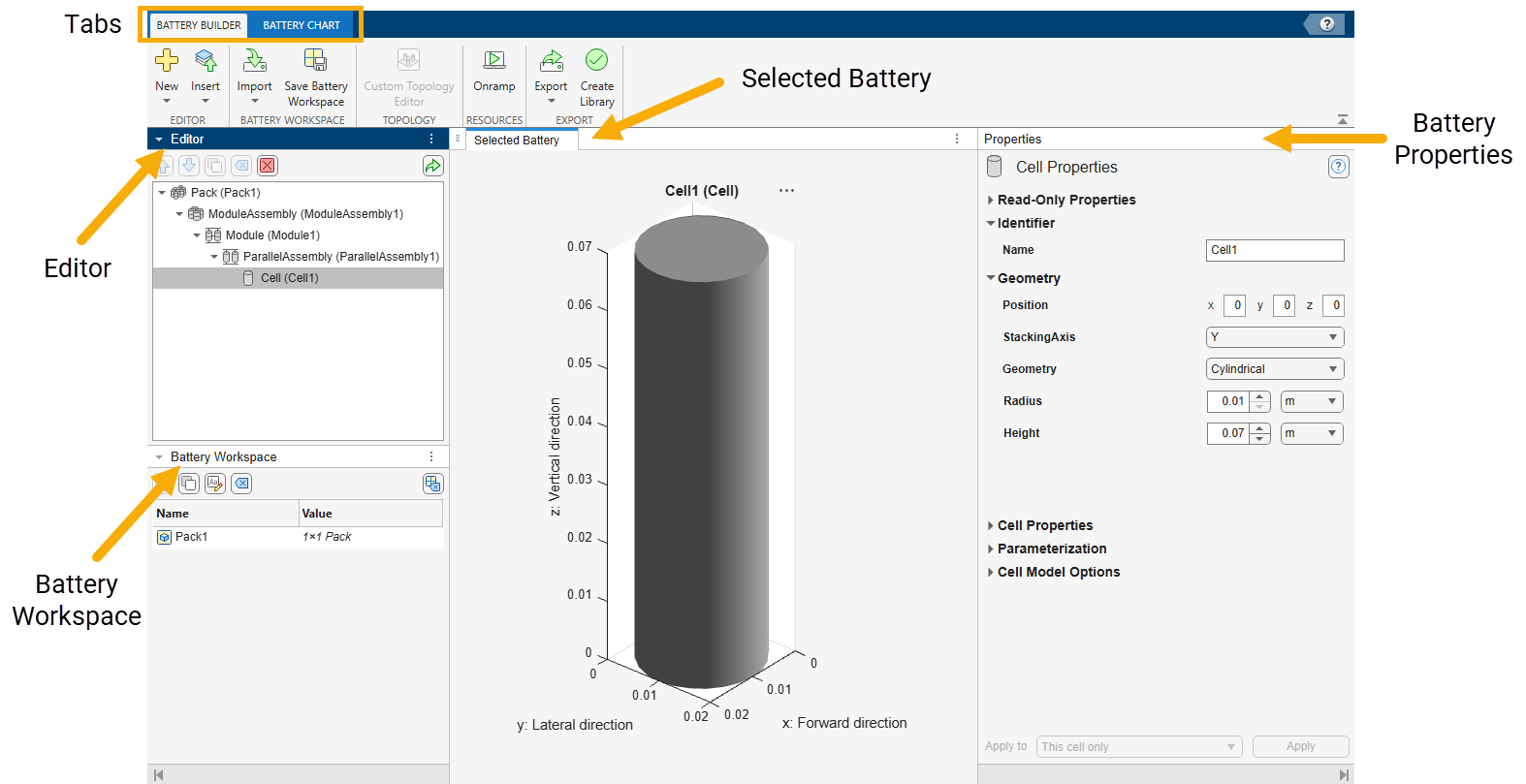Image resolution: width=1526 pixels, height=784 pixels.
Task: Clear the Battery Workspace with the grid icon
Action: [x=432, y=484]
